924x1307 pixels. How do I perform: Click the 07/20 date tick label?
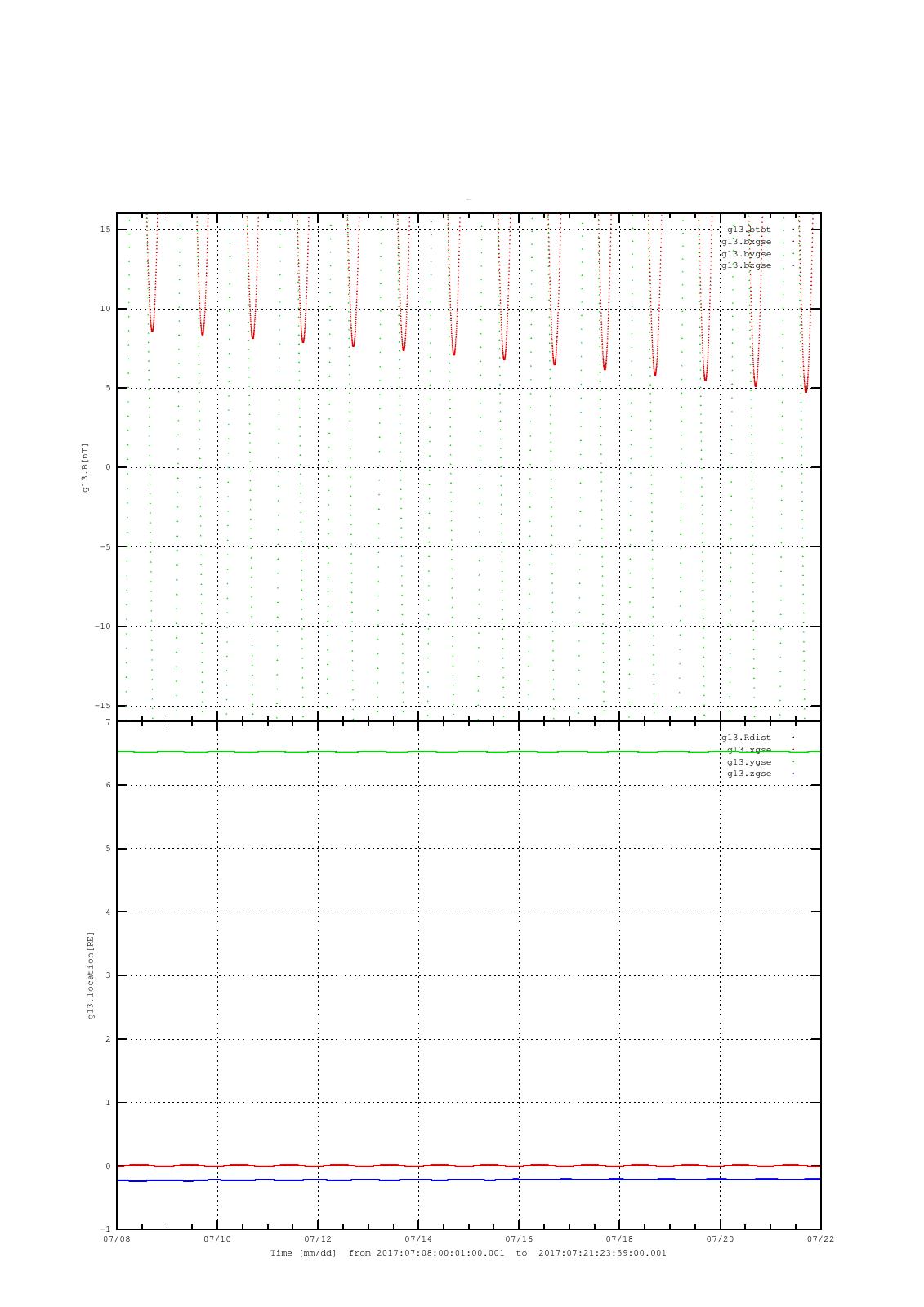[x=720, y=1239]
